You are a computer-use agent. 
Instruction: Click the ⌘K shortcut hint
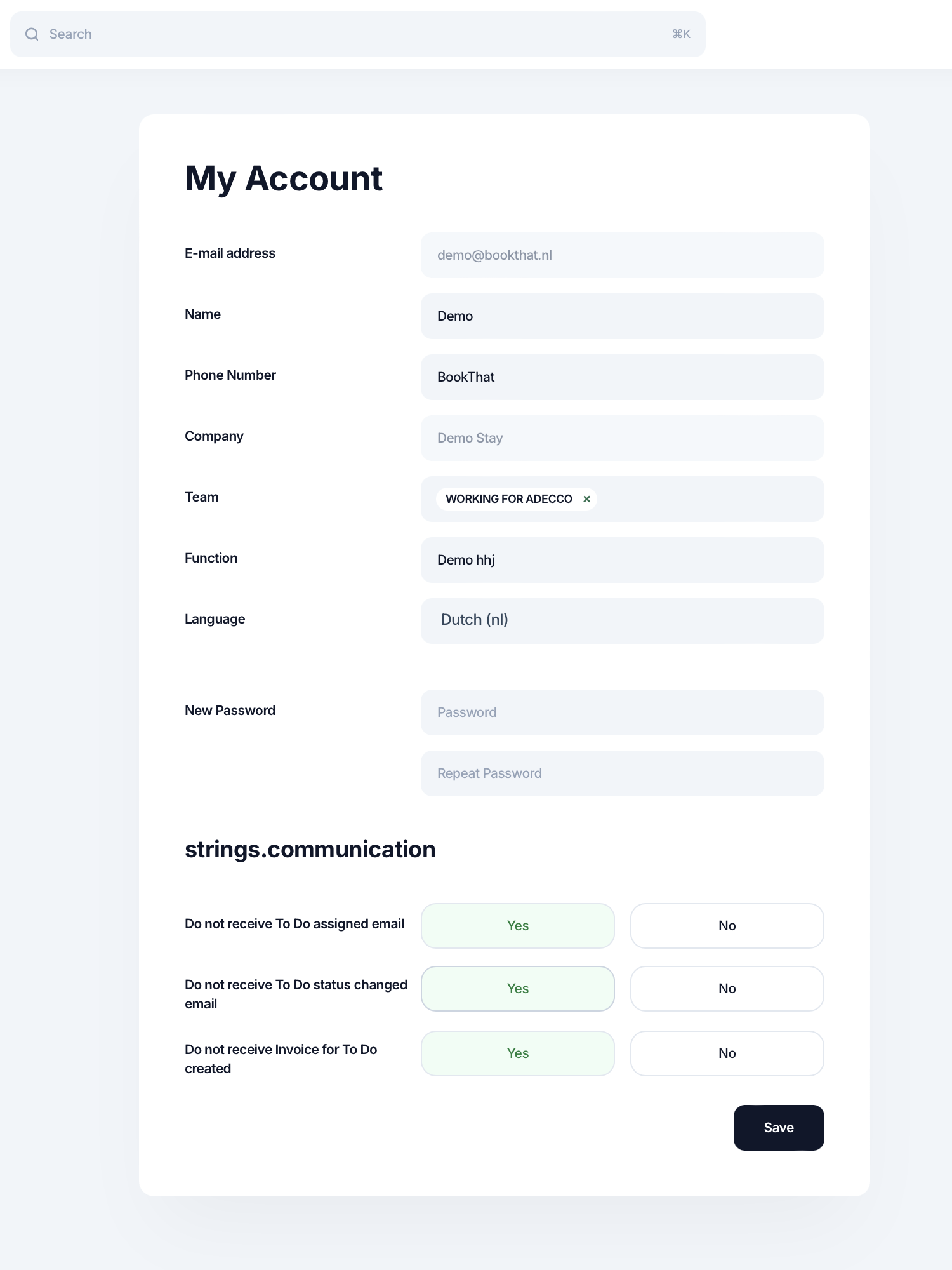point(681,34)
